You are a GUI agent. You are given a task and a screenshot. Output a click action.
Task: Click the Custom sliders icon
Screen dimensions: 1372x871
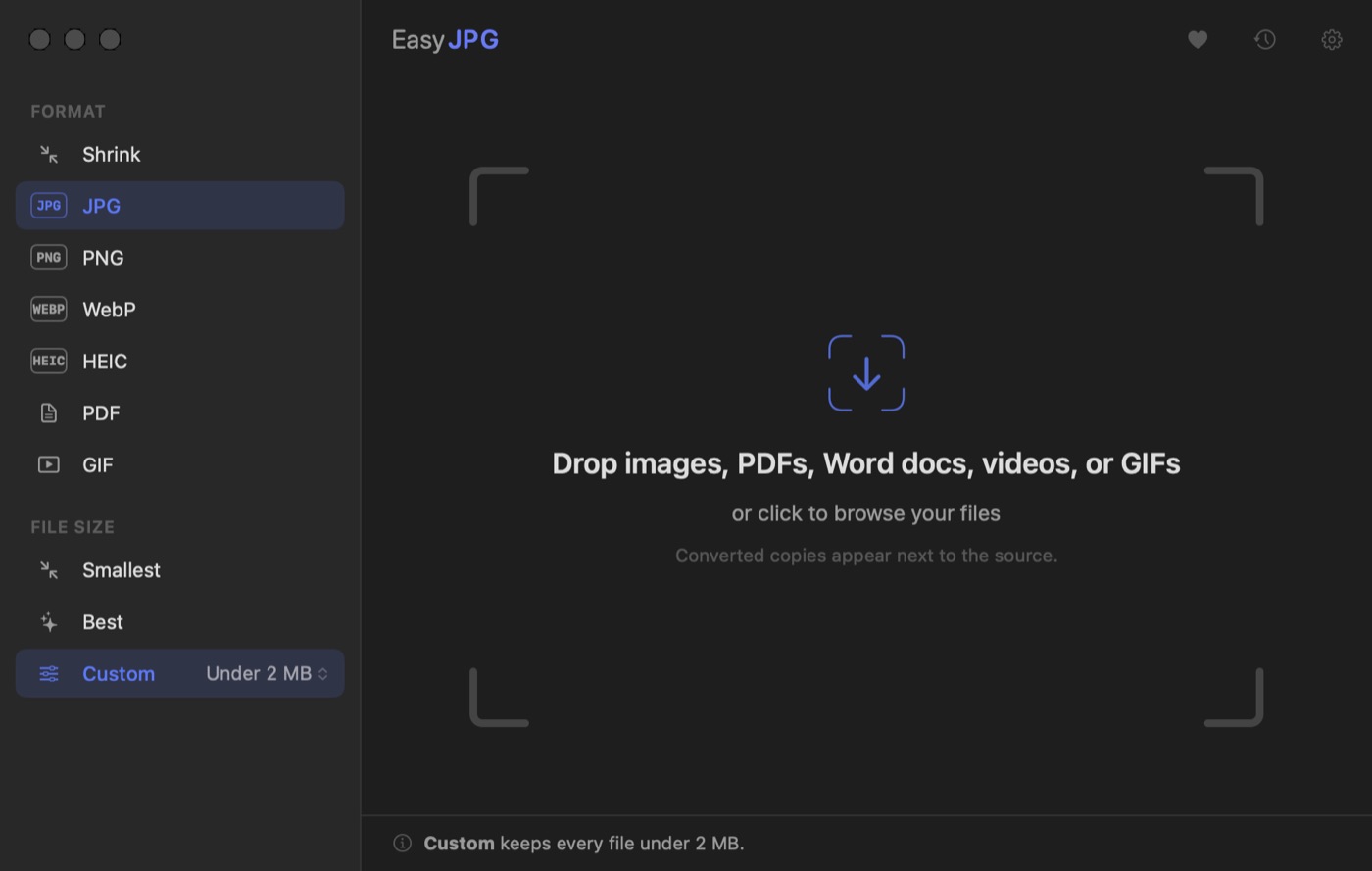[x=49, y=673]
